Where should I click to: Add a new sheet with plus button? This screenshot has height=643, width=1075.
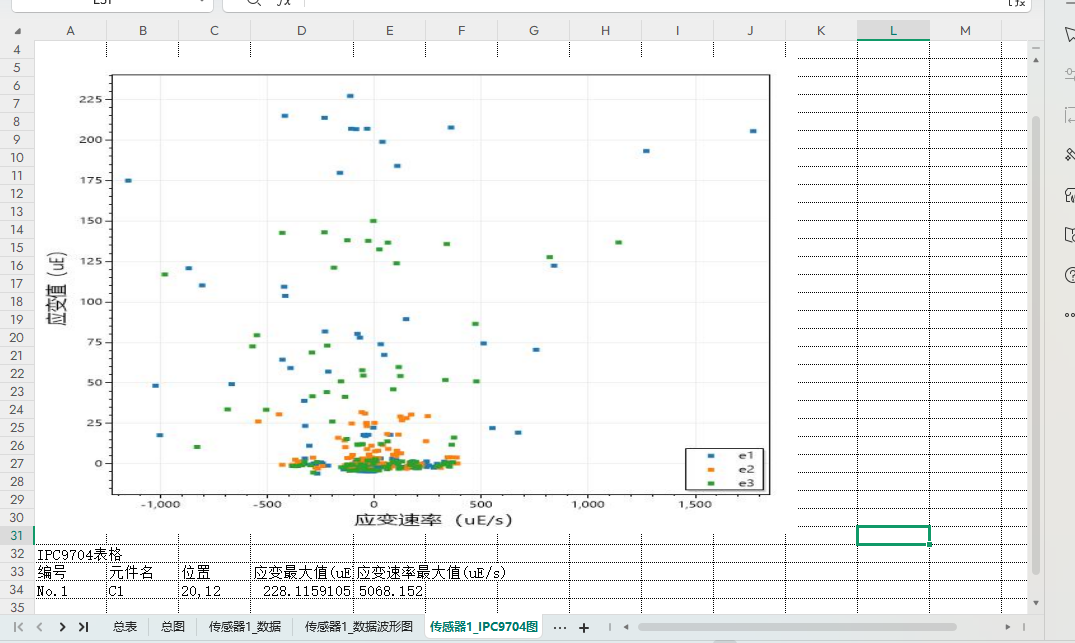584,627
